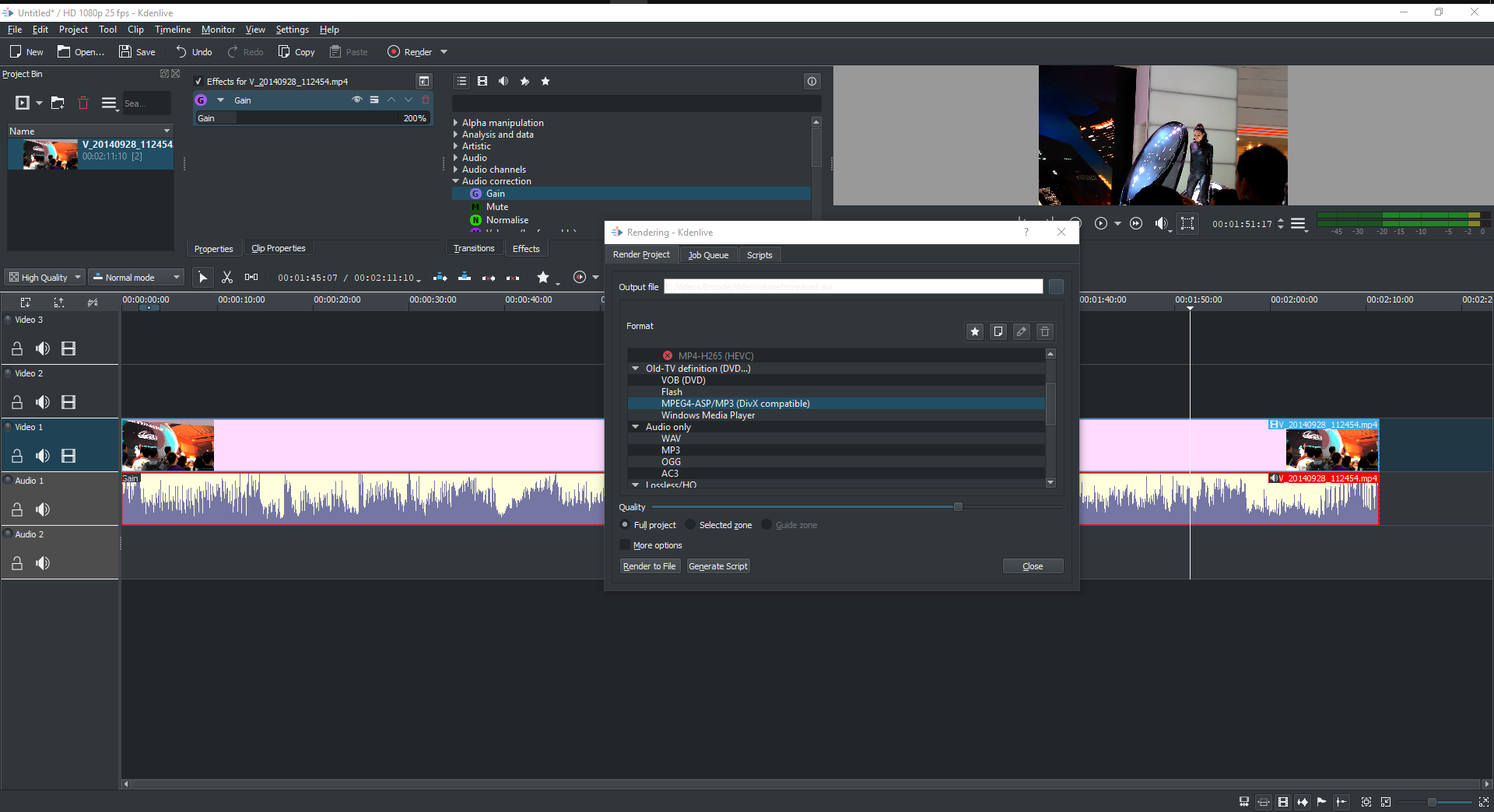
Task: Toggle the Gain effect visibility eye
Action: pos(357,100)
